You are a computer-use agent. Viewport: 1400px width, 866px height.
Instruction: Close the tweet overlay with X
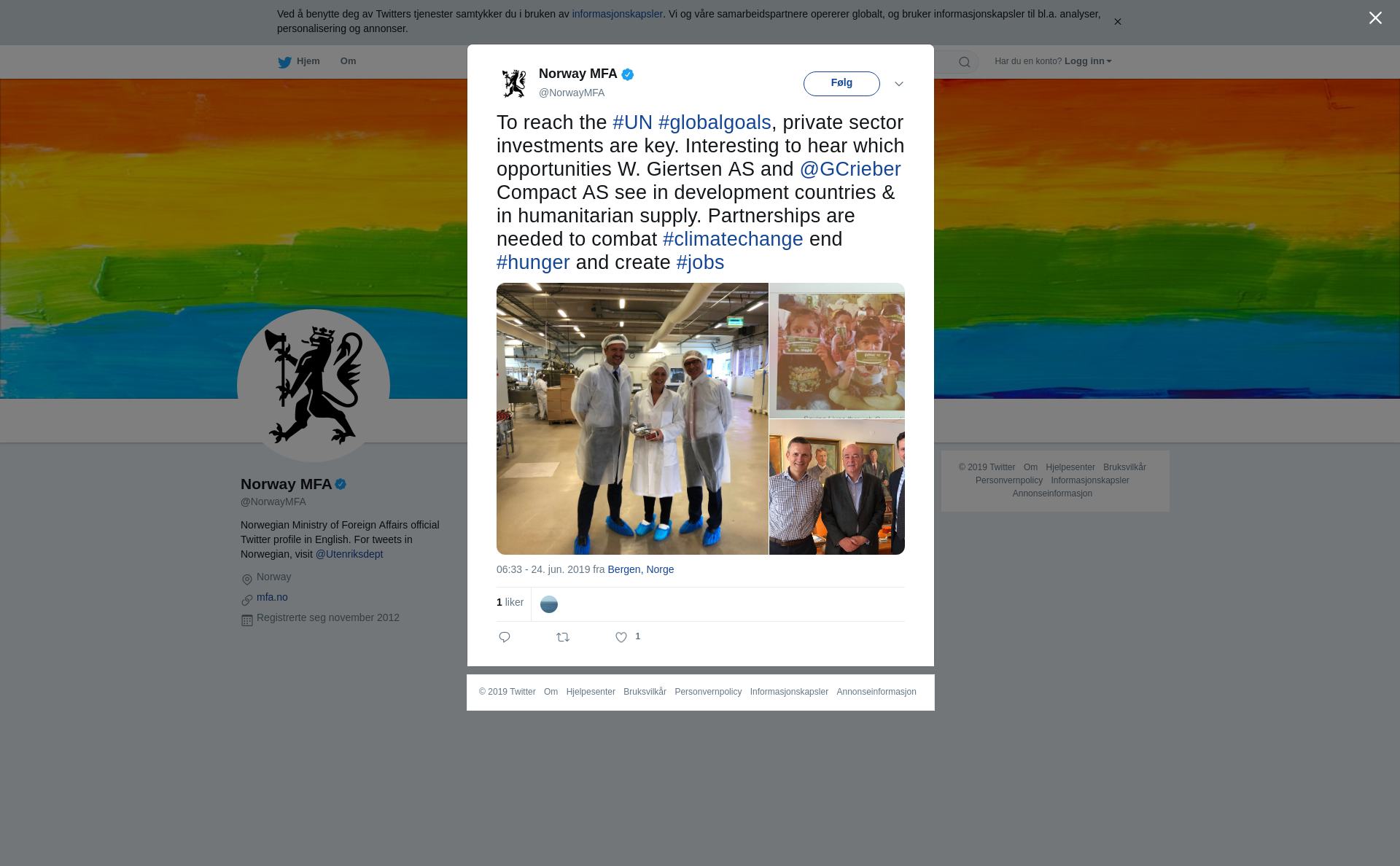coord(1375,17)
